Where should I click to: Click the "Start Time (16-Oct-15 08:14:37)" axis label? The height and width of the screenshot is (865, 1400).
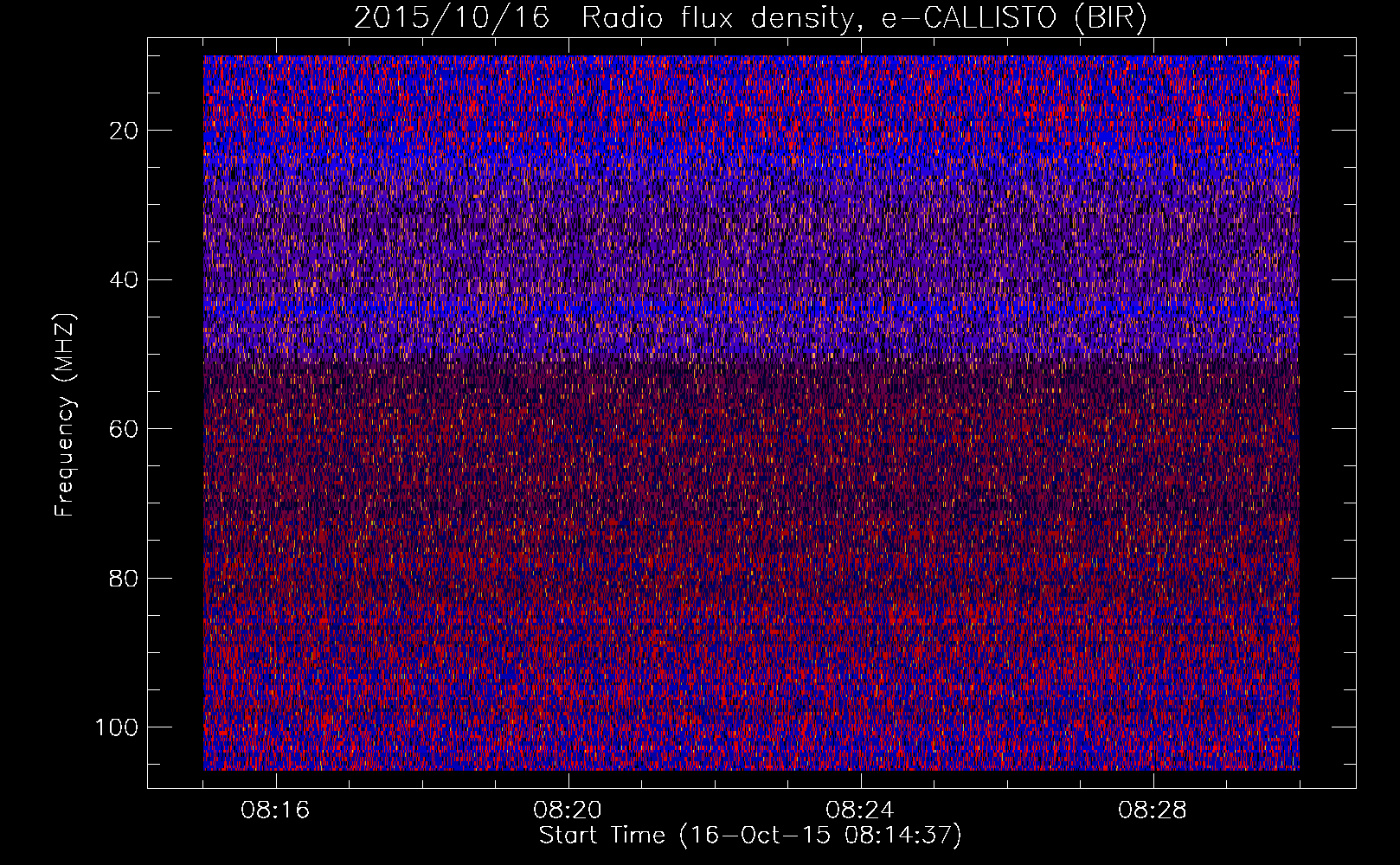750,836
